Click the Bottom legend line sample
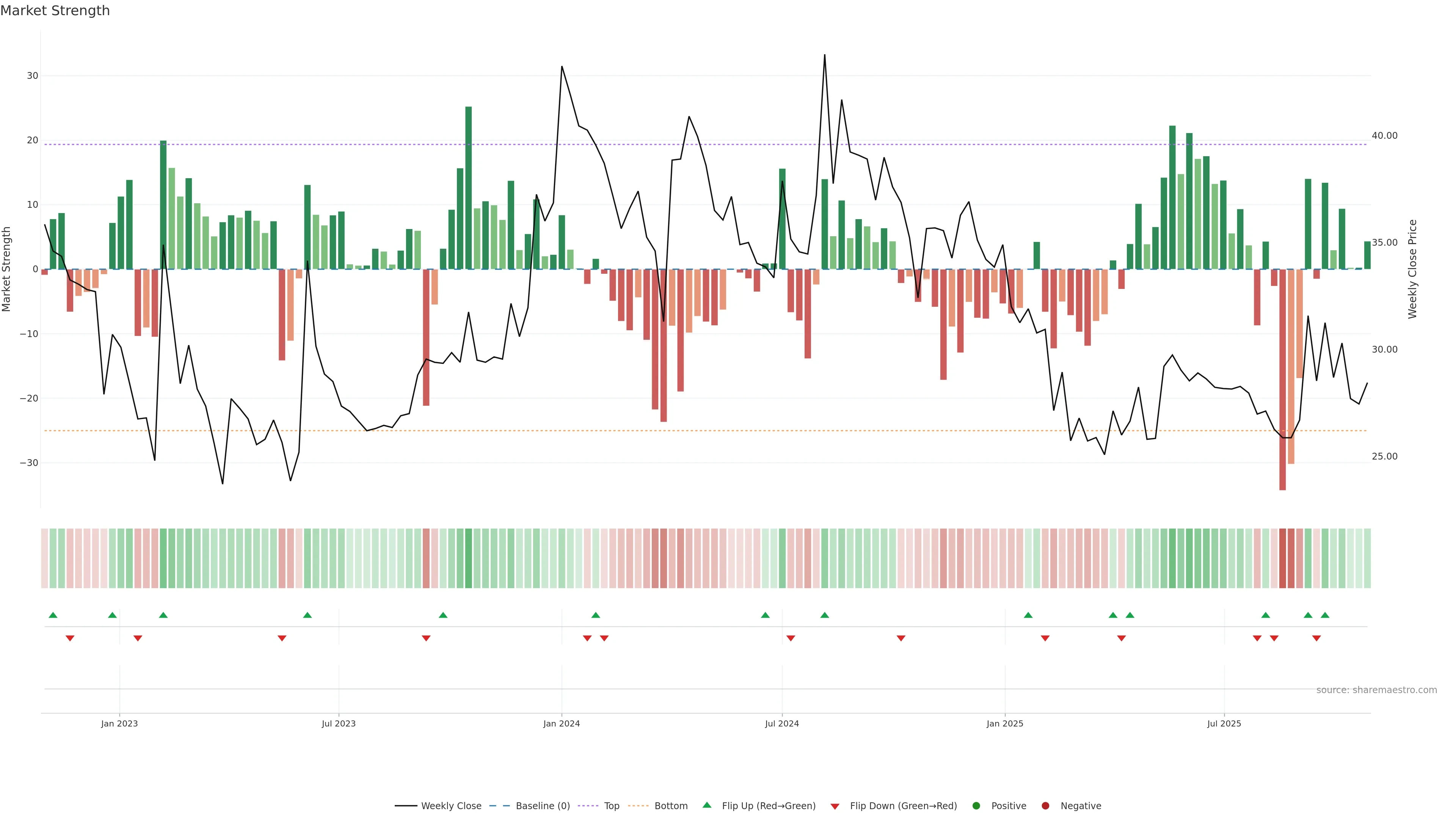1456x819 pixels. 638,805
